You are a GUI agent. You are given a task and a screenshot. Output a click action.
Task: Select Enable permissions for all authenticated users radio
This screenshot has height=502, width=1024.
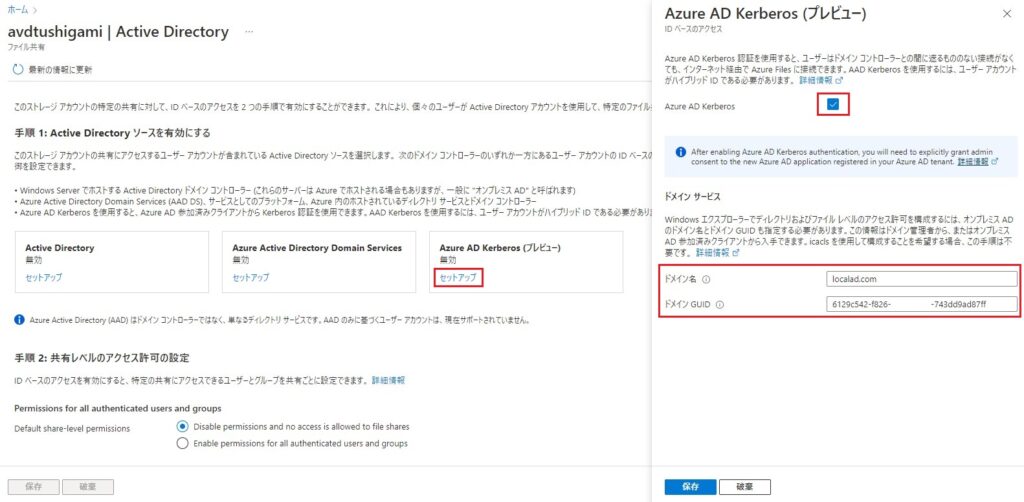point(183,444)
